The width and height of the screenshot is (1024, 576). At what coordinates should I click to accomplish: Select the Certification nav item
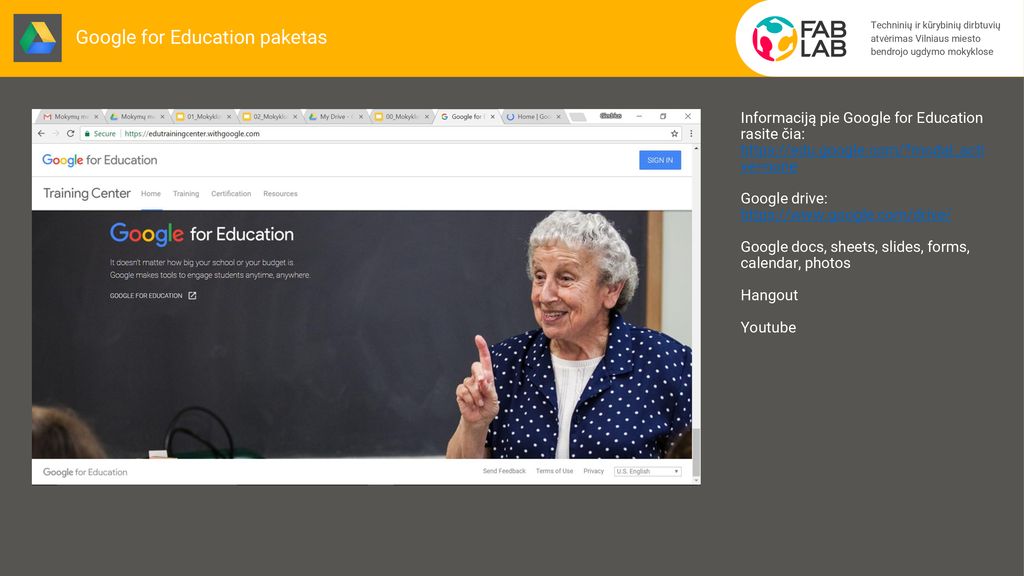click(x=231, y=194)
